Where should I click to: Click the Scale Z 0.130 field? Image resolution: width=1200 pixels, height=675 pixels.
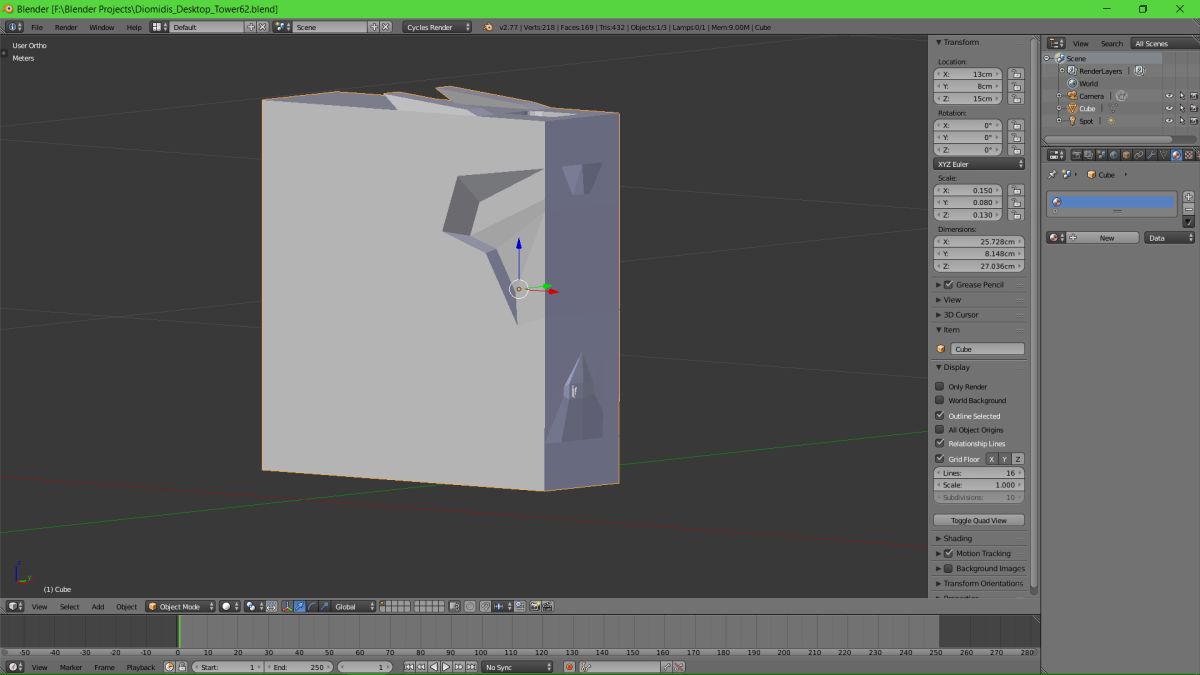pos(968,215)
